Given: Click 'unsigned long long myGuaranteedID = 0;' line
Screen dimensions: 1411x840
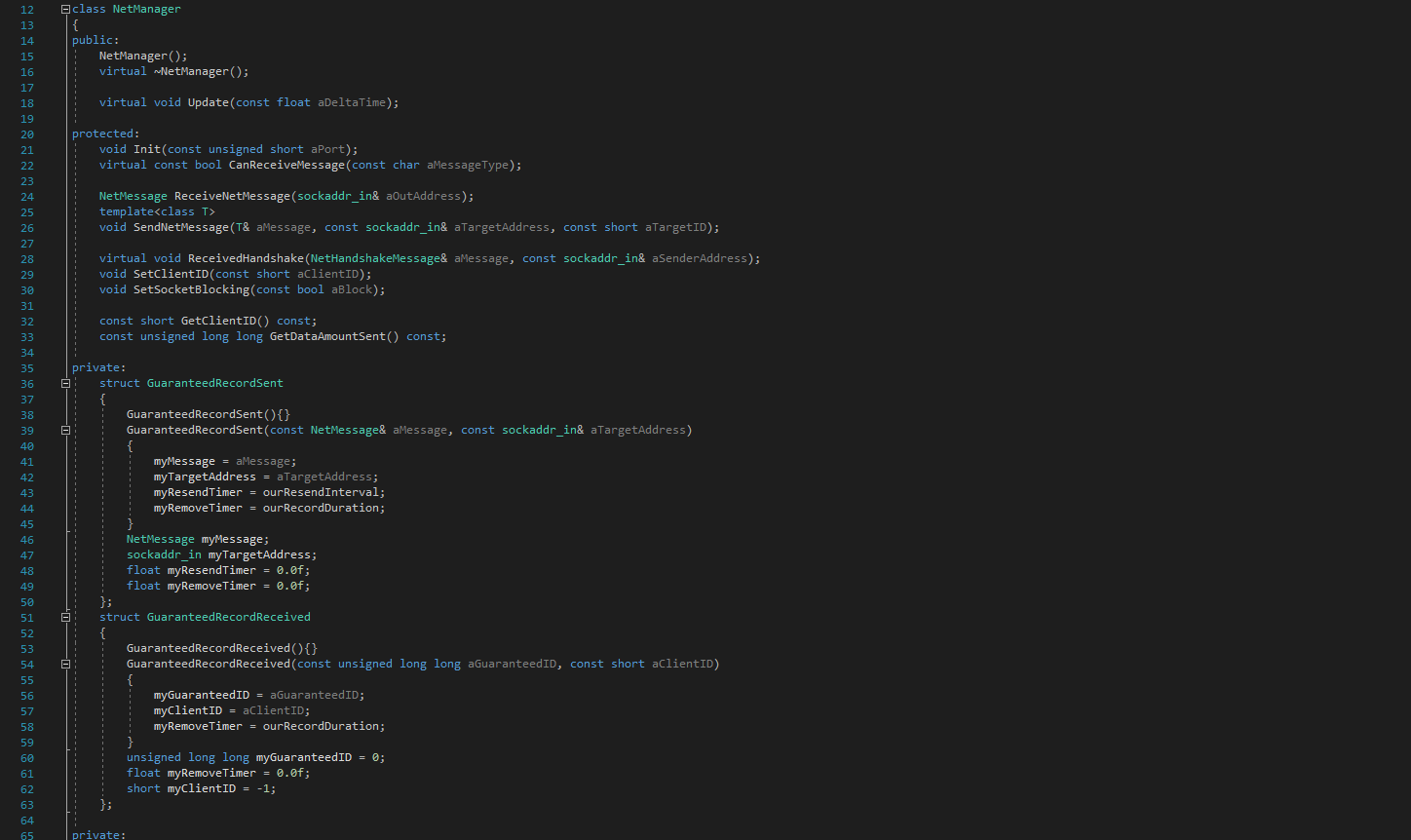Looking at the screenshot, I should coord(256,757).
